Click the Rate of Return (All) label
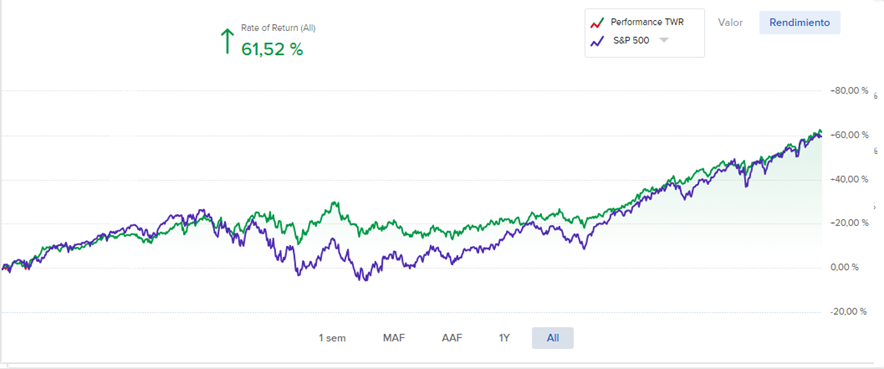This screenshot has height=369, width=884. click(279, 28)
